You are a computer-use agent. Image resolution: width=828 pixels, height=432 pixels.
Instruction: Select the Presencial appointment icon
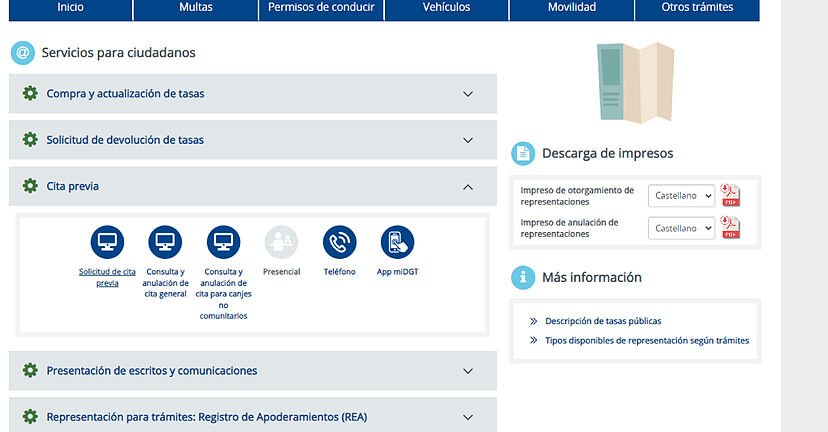tap(281, 242)
